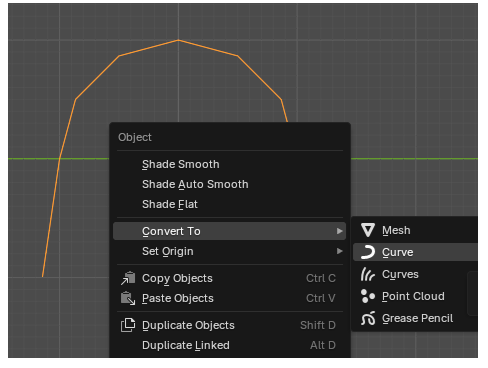Click the green Y axis line

[414, 159]
